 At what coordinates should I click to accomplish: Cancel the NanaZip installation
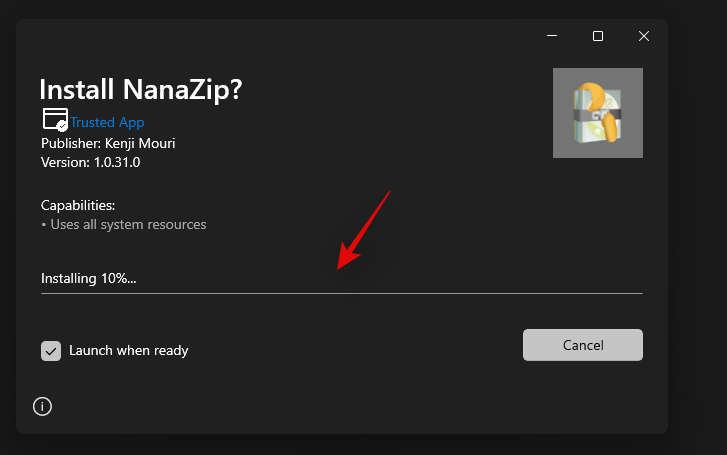[582, 345]
